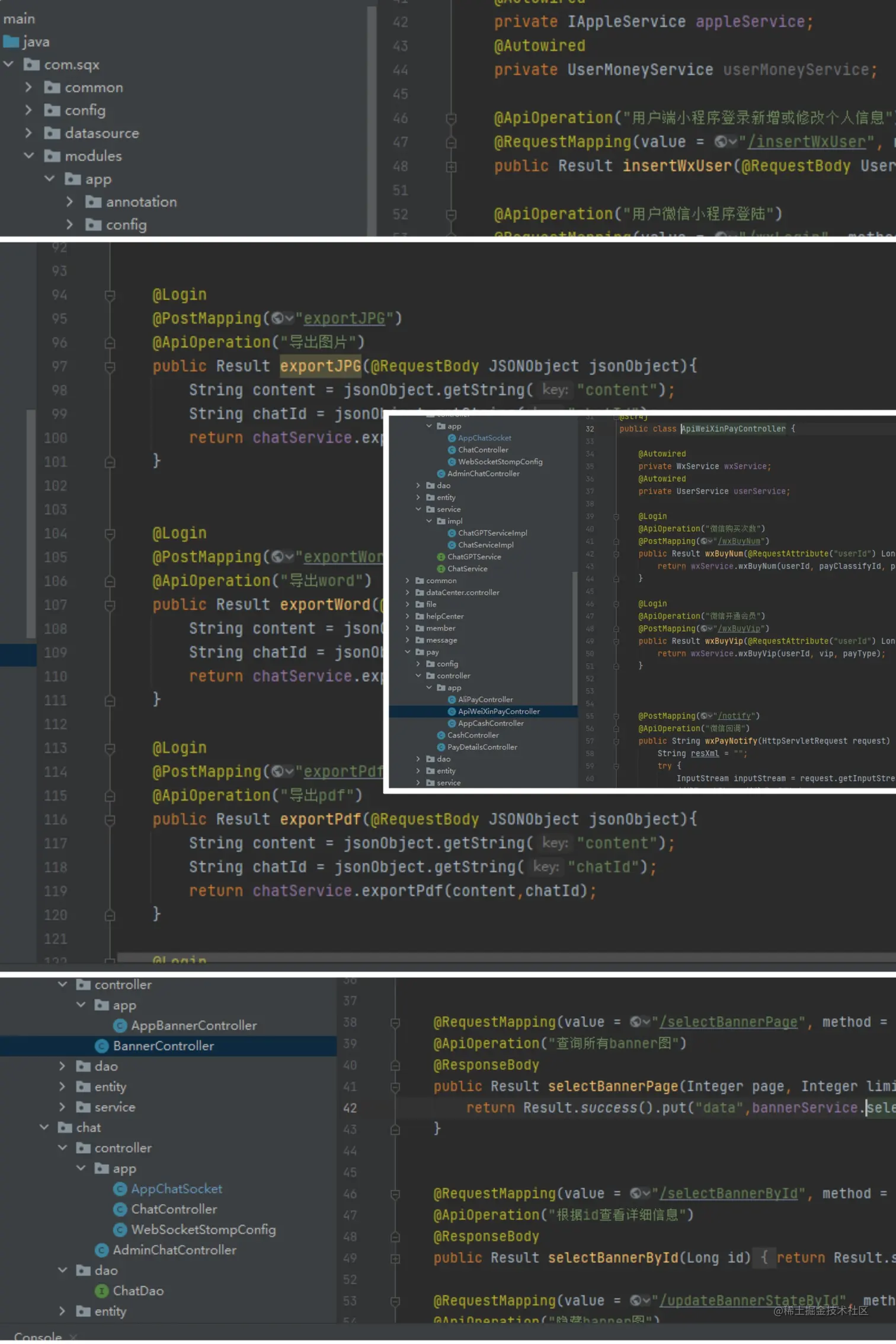Click the scrollbar beside the com.sqx project tree
The width and height of the screenshot is (896, 1344).
coord(372,121)
